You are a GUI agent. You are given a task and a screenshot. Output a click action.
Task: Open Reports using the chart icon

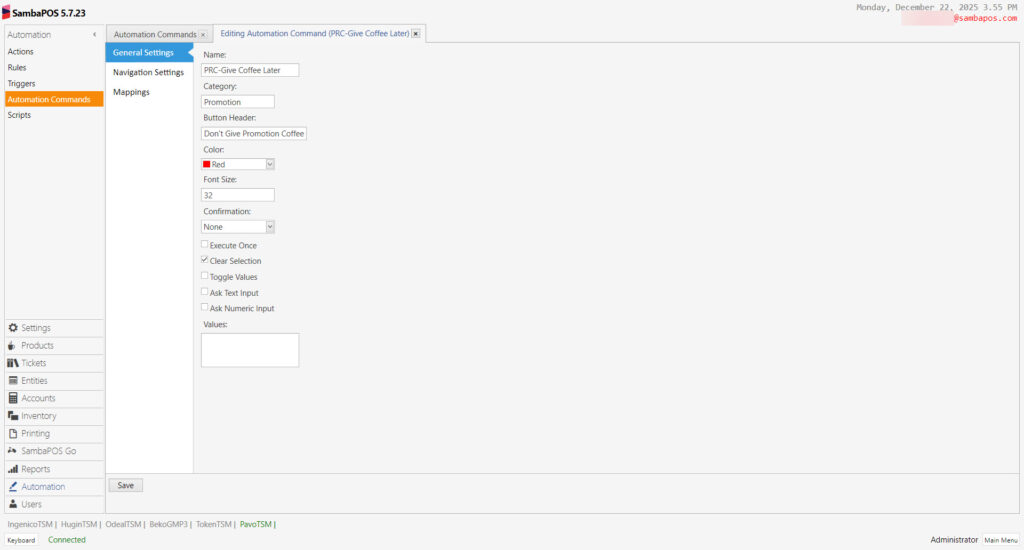click(x=13, y=469)
